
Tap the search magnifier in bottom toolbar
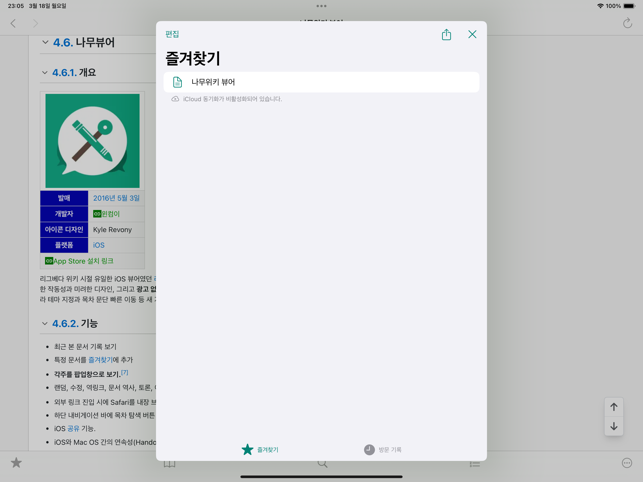pyautogui.click(x=322, y=463)
